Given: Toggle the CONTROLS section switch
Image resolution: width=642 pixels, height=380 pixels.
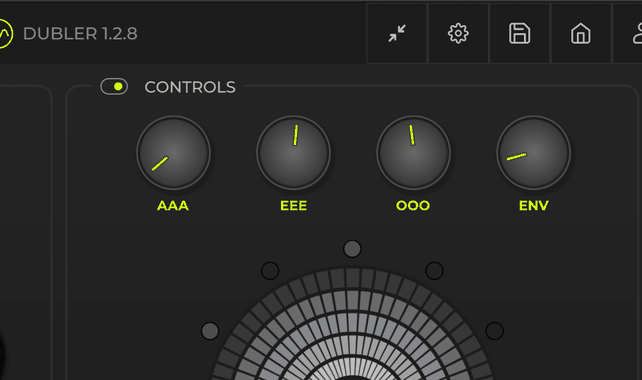Looking at the screenshot, I should (114, 86).
